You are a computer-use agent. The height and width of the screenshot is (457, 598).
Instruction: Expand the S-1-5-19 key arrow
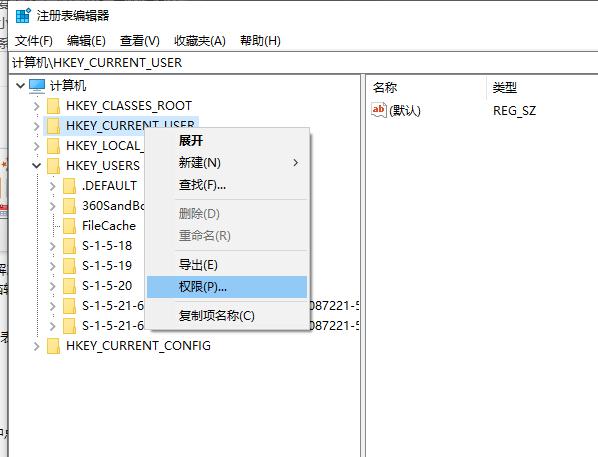53,266
